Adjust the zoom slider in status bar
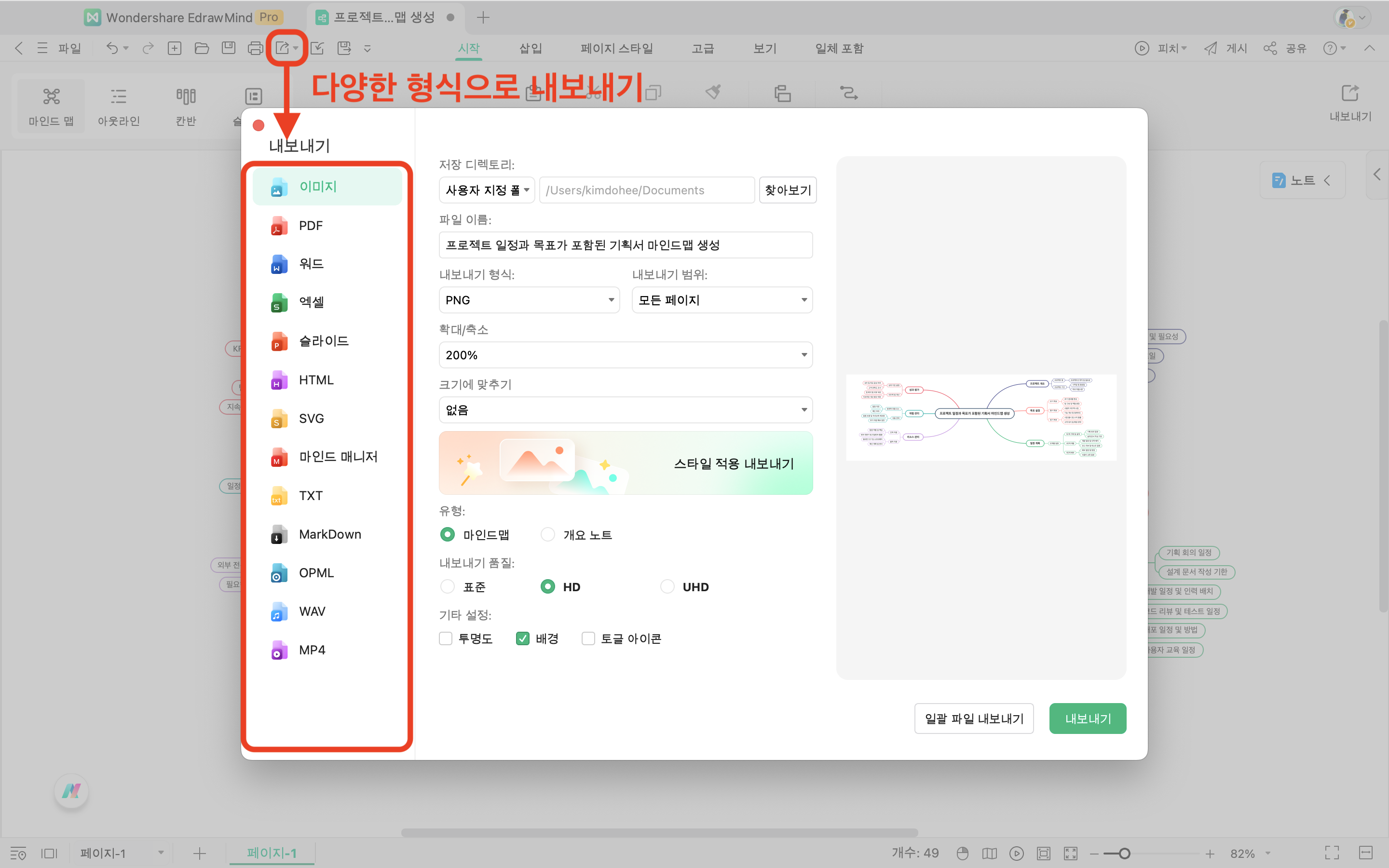 (1124, 854)
